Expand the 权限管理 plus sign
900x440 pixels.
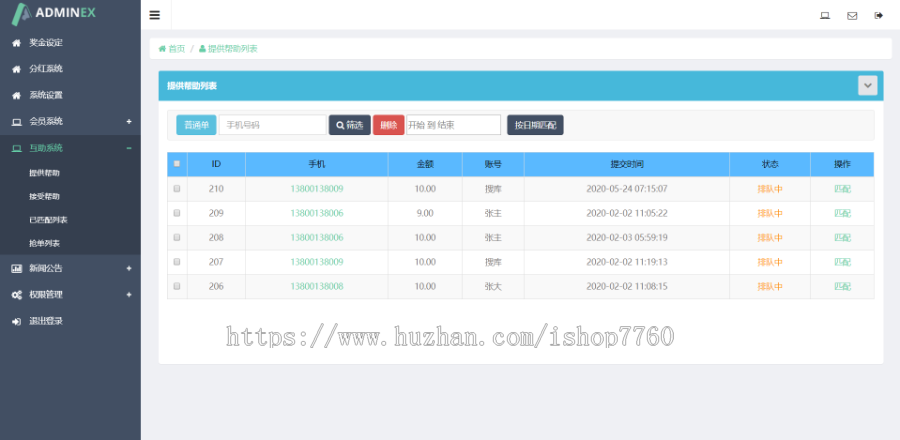coord(129,295)
